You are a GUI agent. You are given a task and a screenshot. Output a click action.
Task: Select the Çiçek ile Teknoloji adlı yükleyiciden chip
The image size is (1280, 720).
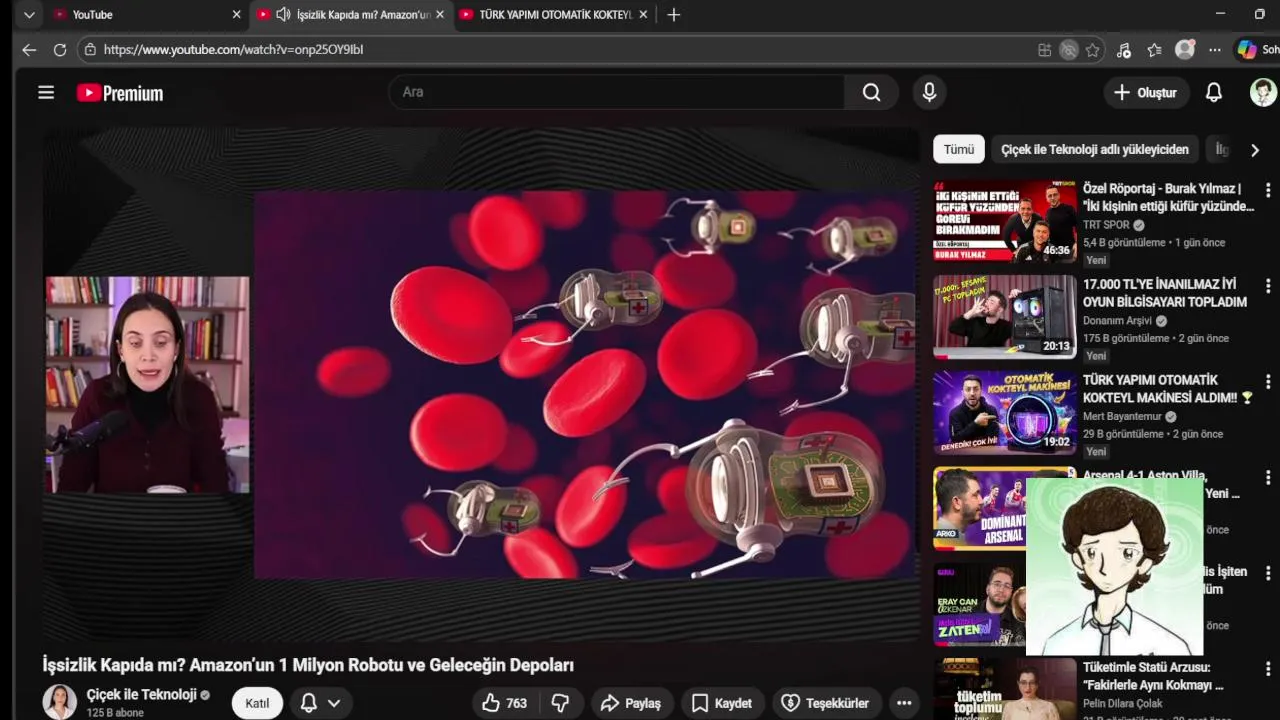click(1095, 149)
